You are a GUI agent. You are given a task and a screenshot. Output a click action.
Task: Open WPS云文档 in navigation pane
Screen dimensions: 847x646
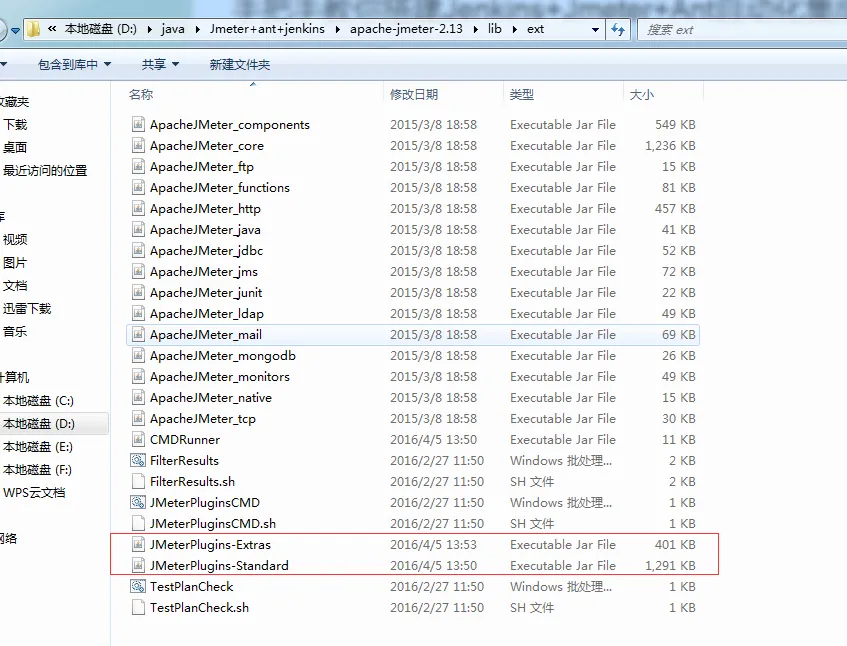pos(34,493)
